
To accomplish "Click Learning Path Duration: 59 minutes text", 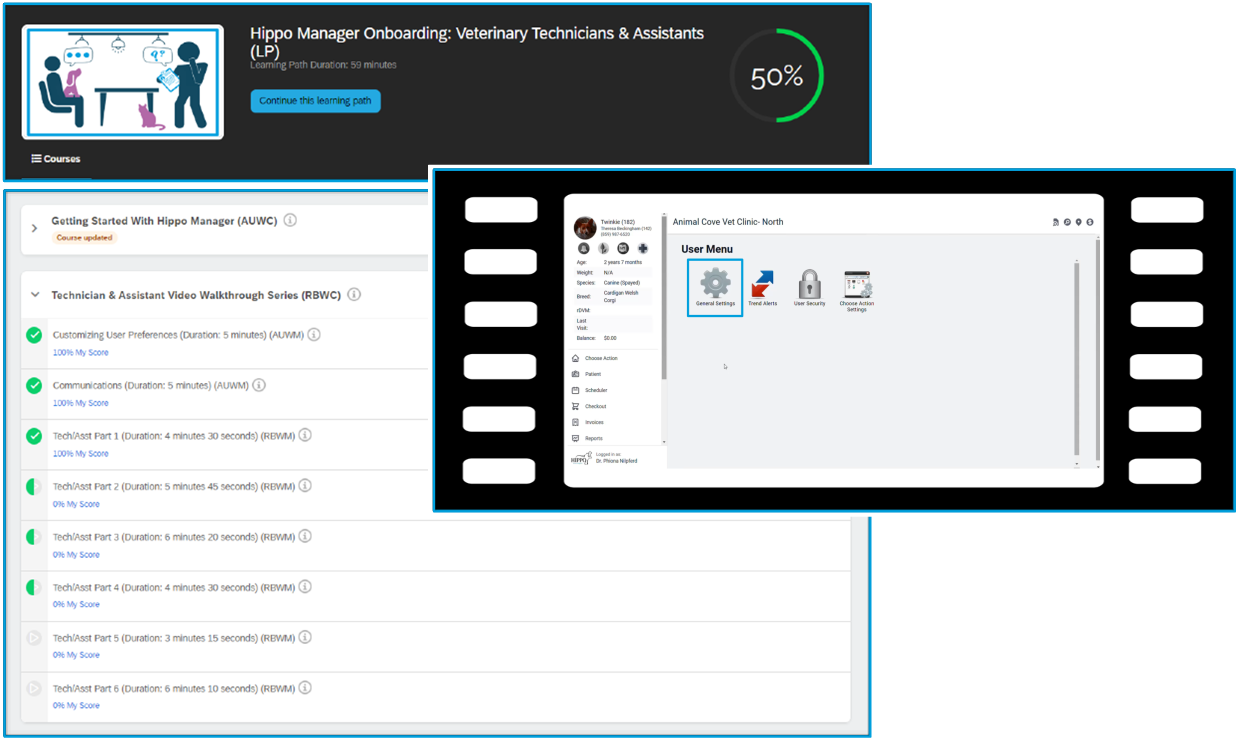I will (323, 65).
